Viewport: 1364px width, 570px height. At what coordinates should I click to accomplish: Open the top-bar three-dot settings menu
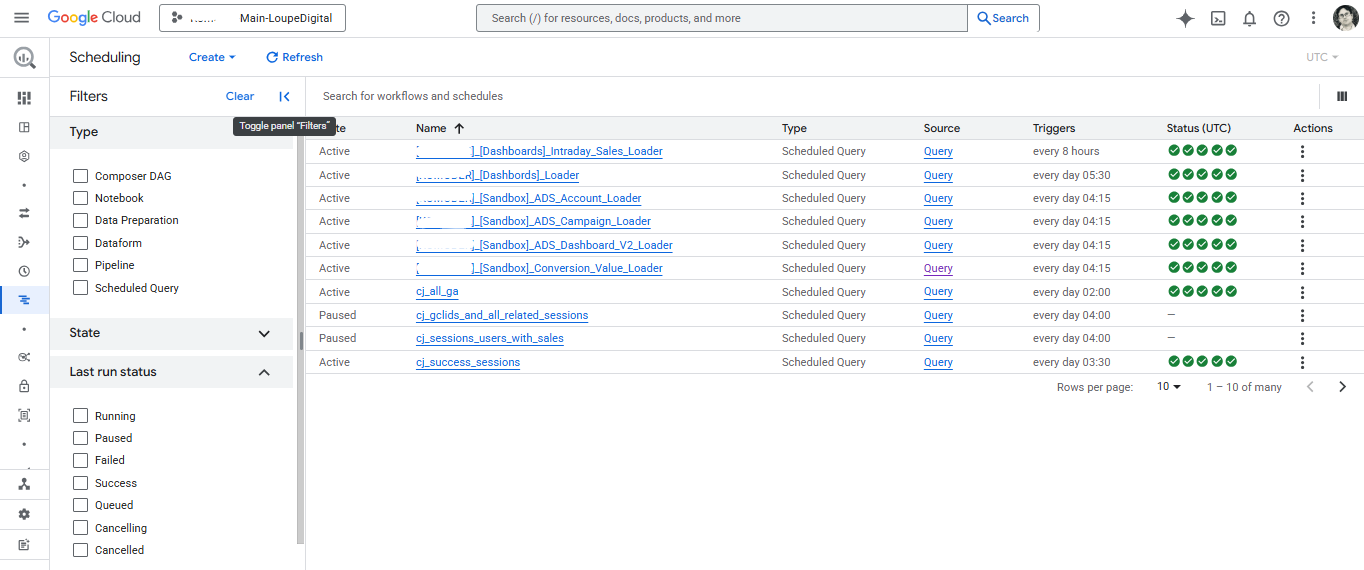(x=1314, y=18)
